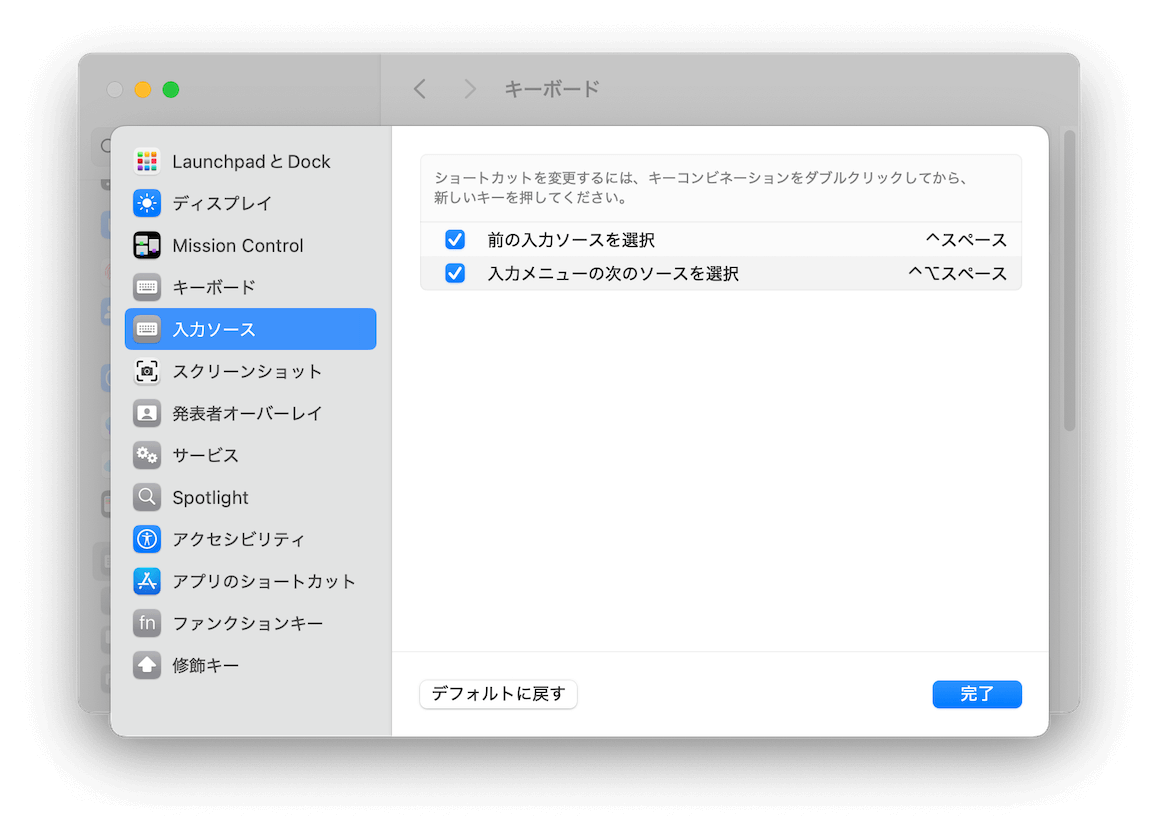
Task: Select ディスプレイ in the sidebar
Action: (250, 203)
